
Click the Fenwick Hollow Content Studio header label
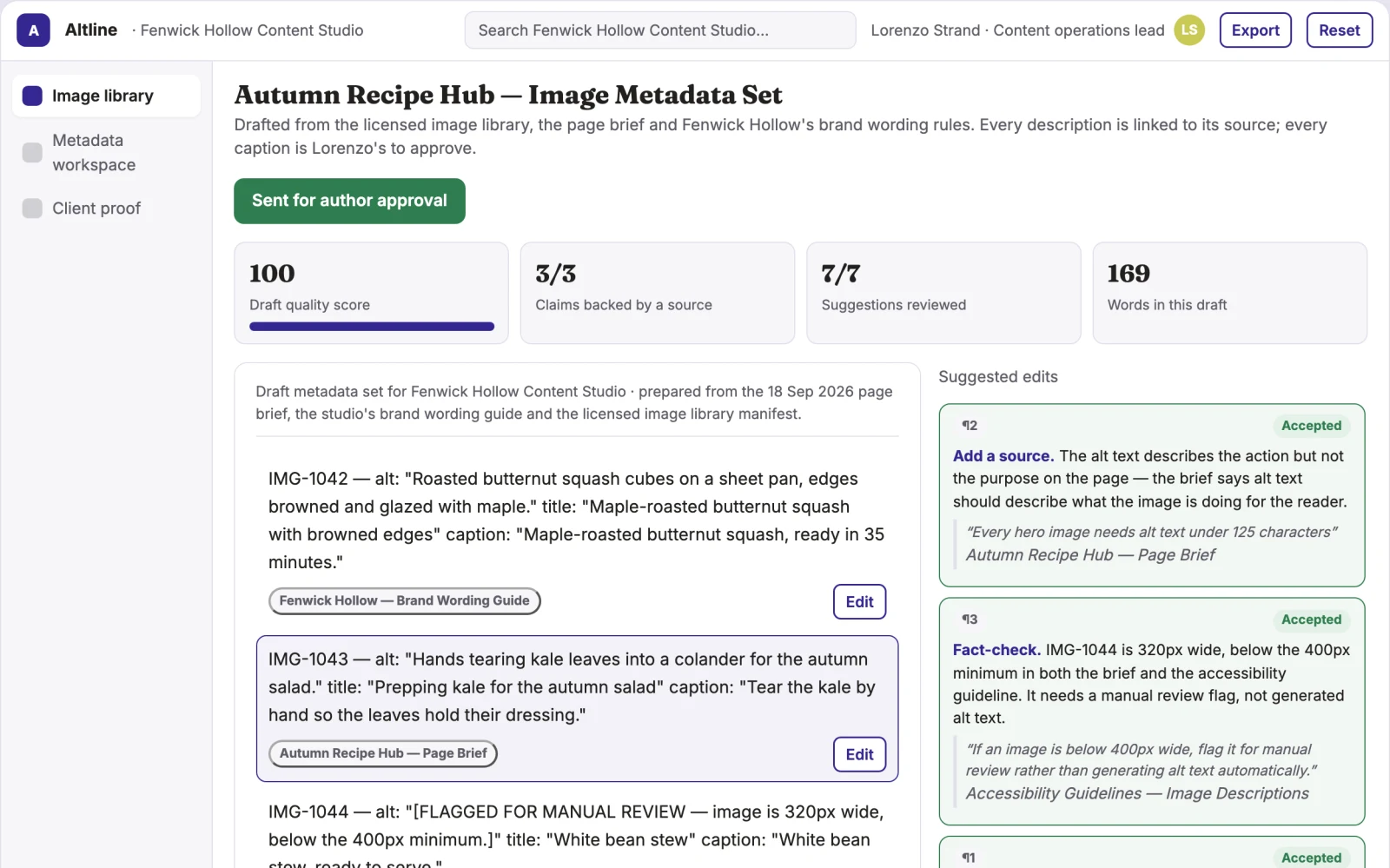point(252,30)
